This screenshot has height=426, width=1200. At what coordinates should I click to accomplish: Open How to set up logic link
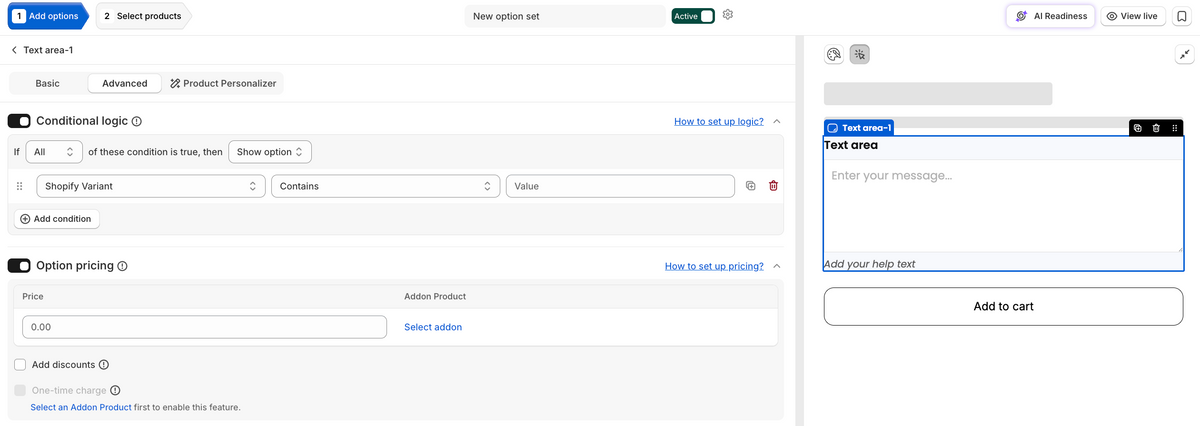719,121
